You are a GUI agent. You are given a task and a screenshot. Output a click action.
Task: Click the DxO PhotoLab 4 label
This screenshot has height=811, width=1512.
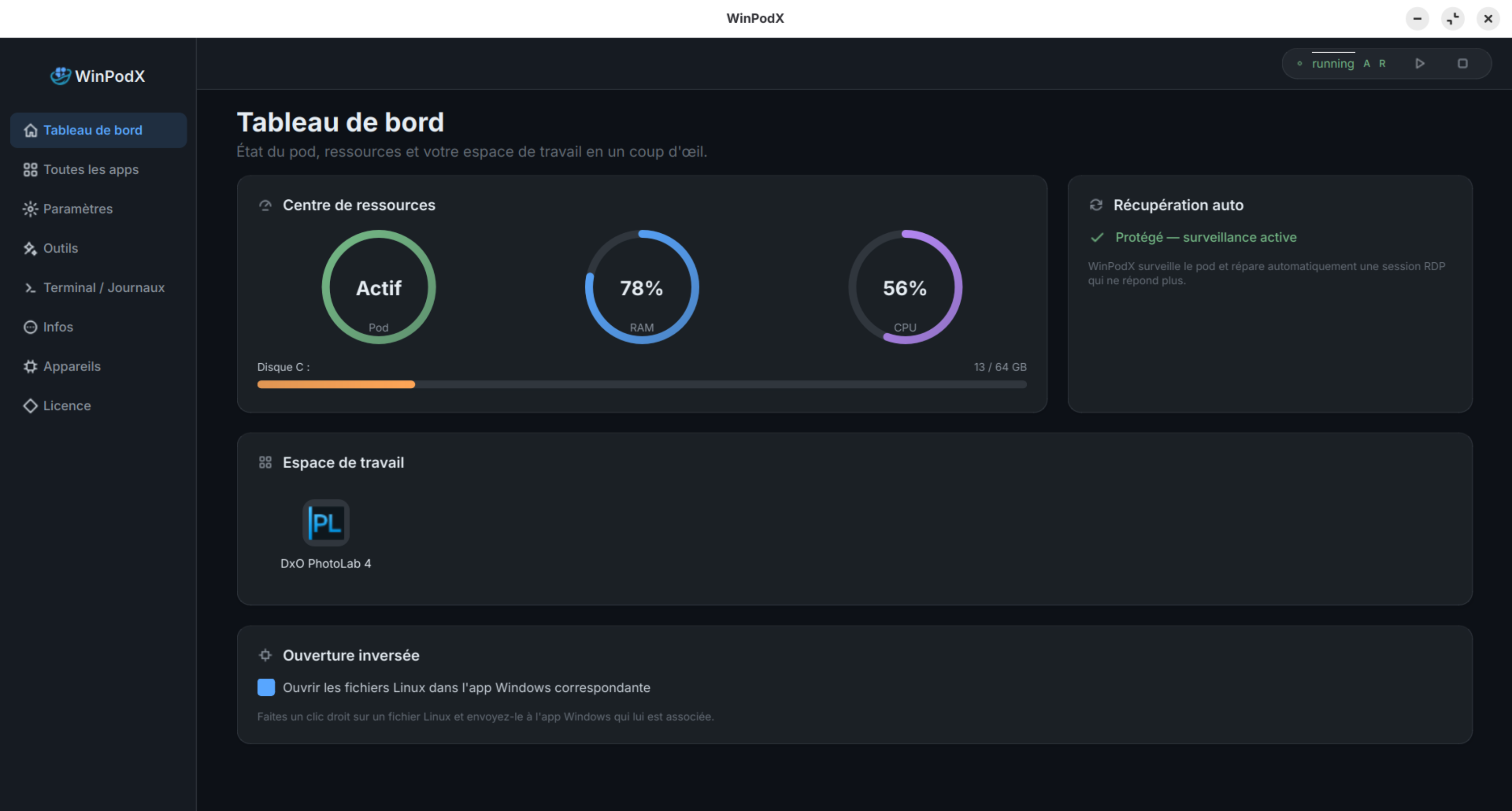[x=326, y=563]
